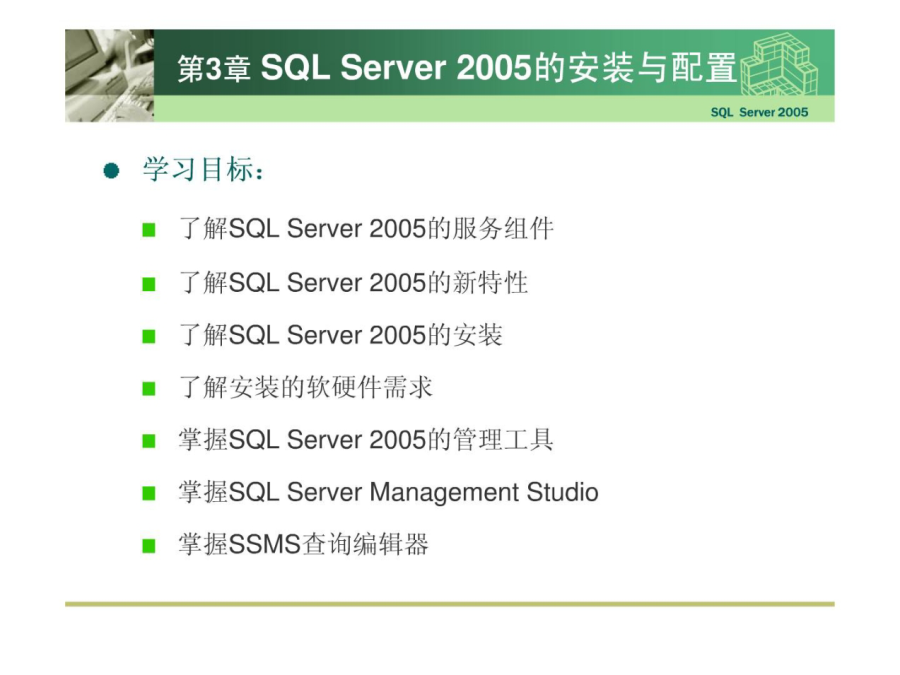The width and height of the screenshot is (900, 675).
Task: Click the green cube block logo in header
Action: (x=779, y=64)
